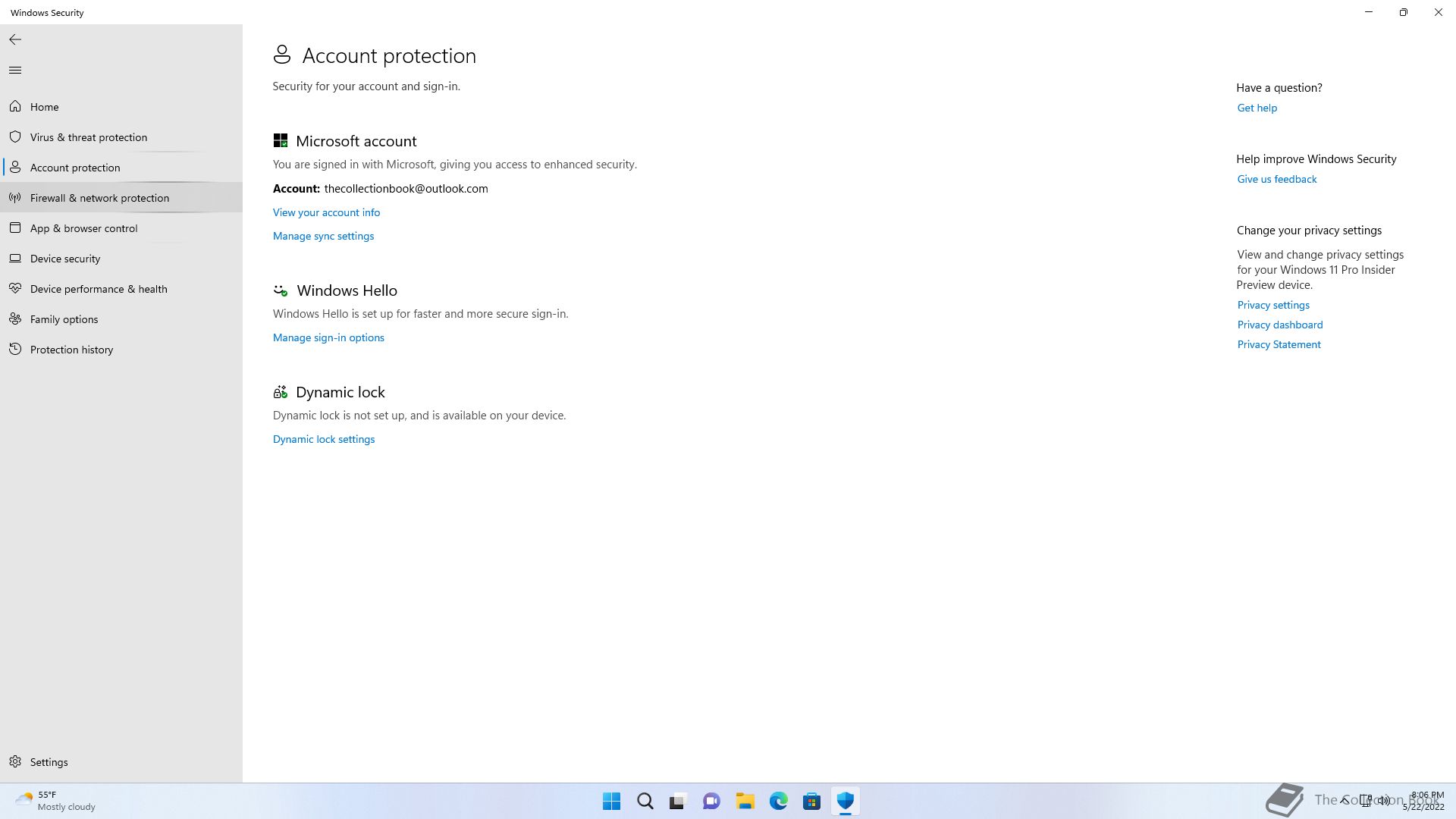
Task: Open the Windows Start menu
Action: [611, 801]
